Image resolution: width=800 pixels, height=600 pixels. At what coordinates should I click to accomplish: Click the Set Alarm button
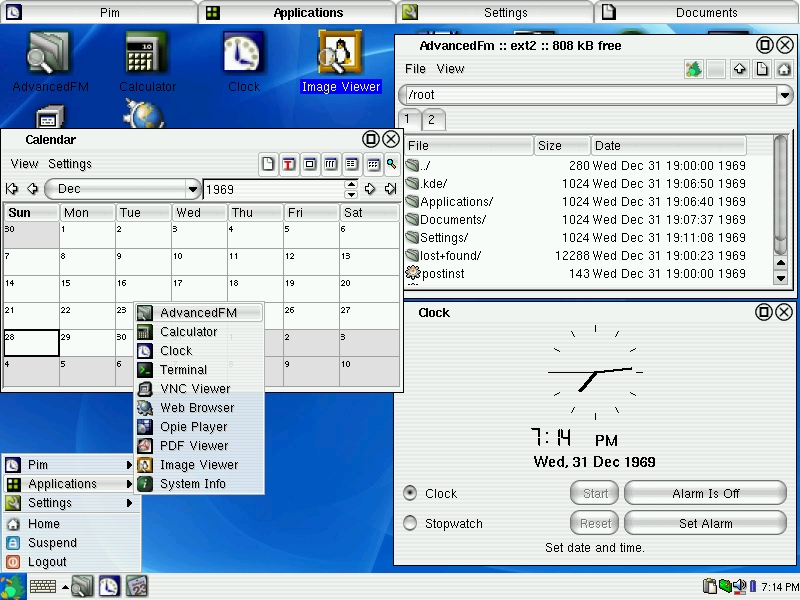coord(705,523)
